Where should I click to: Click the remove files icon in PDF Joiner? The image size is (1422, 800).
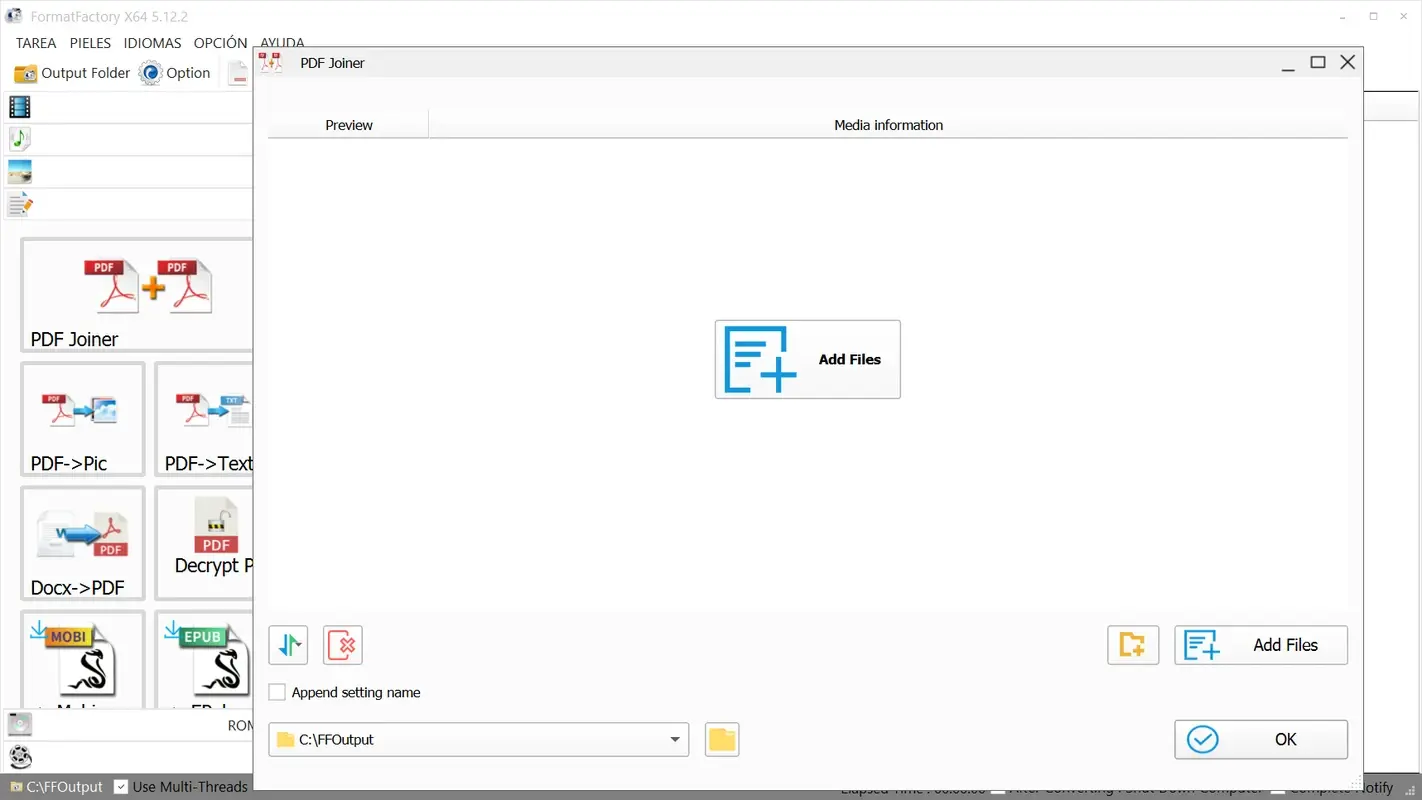[343, 645]
